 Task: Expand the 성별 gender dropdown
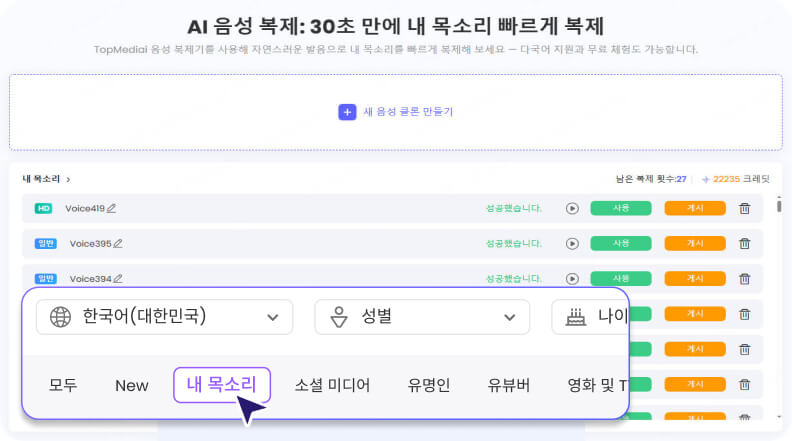422,317
